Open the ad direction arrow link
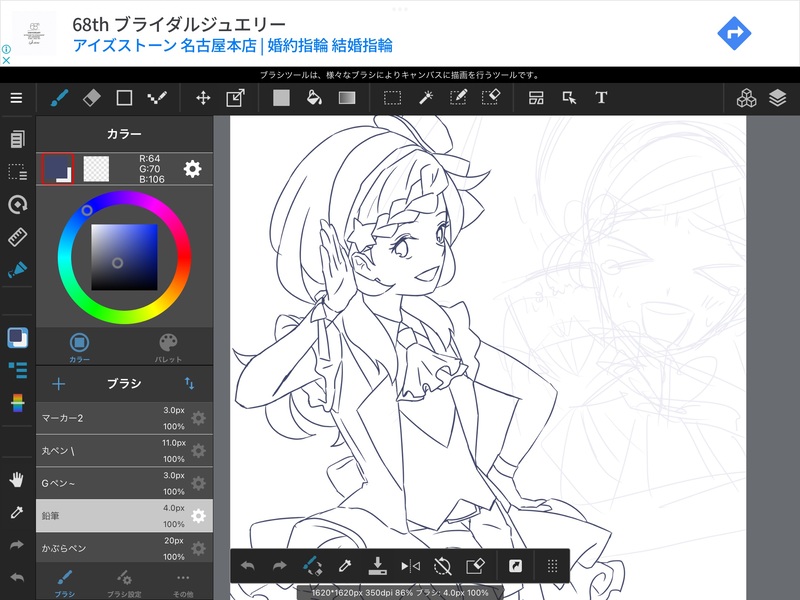The width and height of the screenshot is (800, 600). [x=734, y=33]
